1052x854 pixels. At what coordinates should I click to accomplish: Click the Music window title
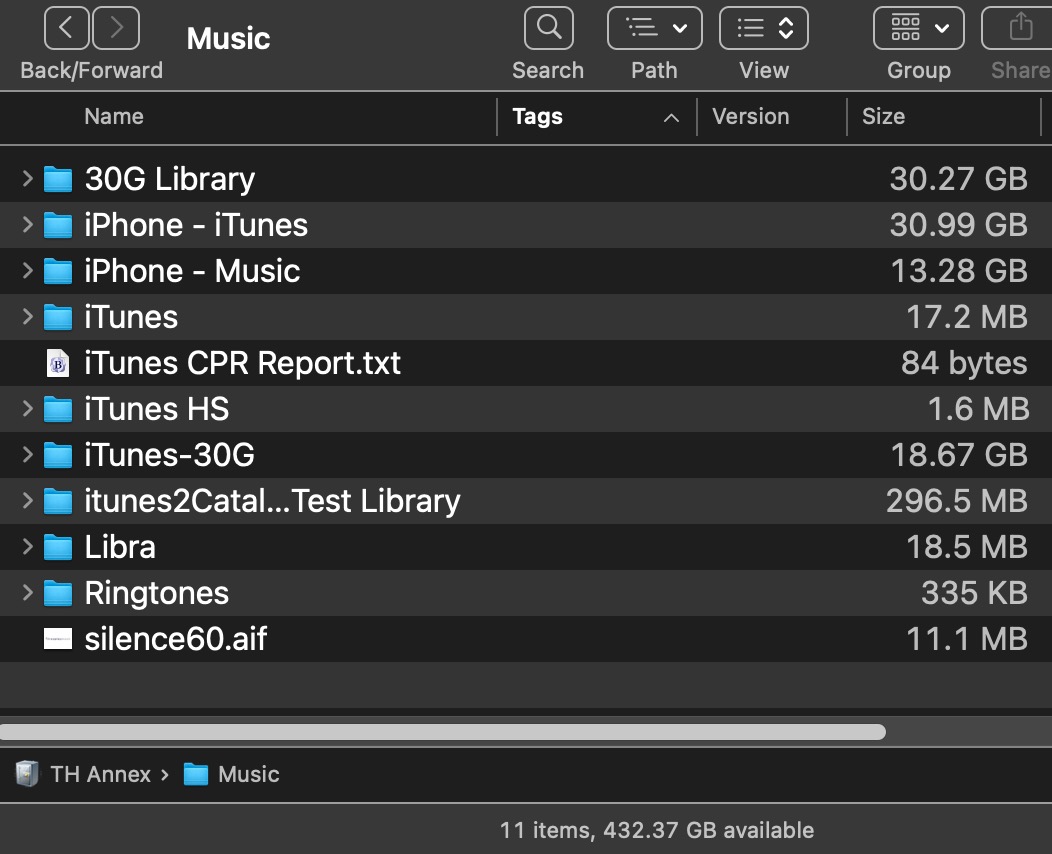(x=228, y=38)
